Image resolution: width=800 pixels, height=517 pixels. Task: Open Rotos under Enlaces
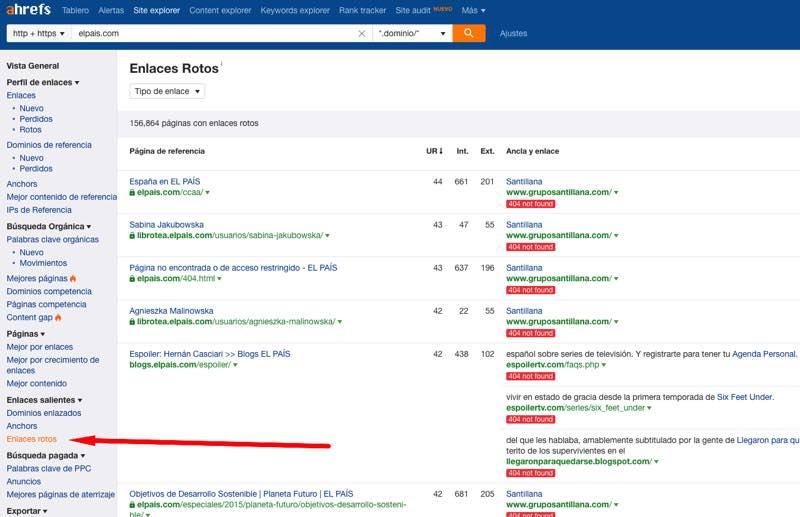(30, 130)
